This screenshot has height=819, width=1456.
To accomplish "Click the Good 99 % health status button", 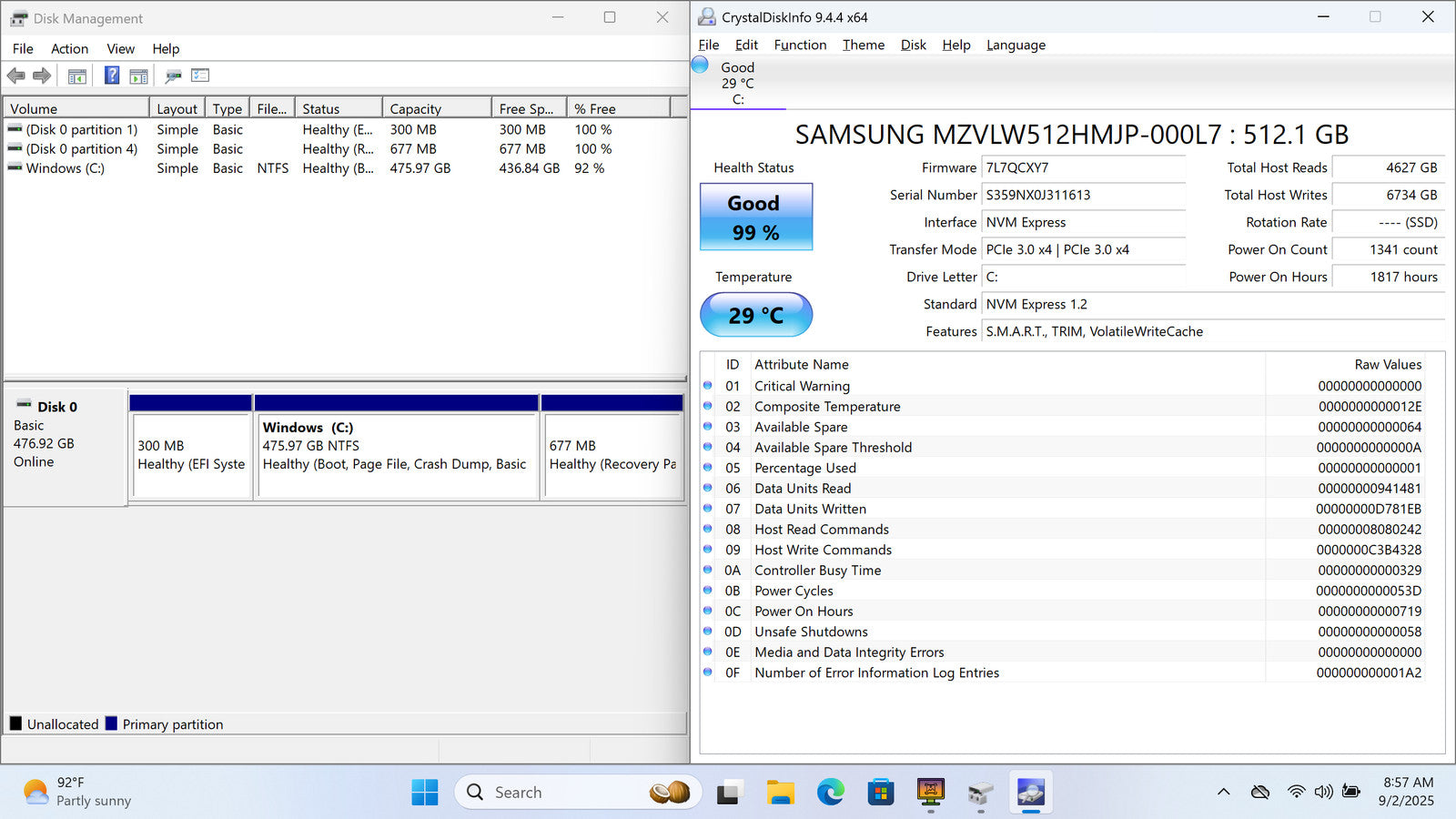I will coord(755,217).
